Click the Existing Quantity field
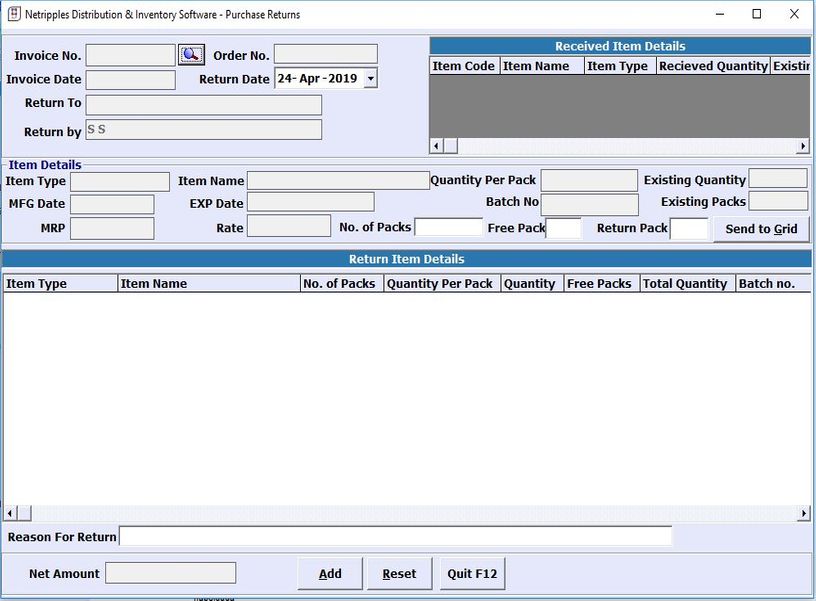 coord(778,178)
